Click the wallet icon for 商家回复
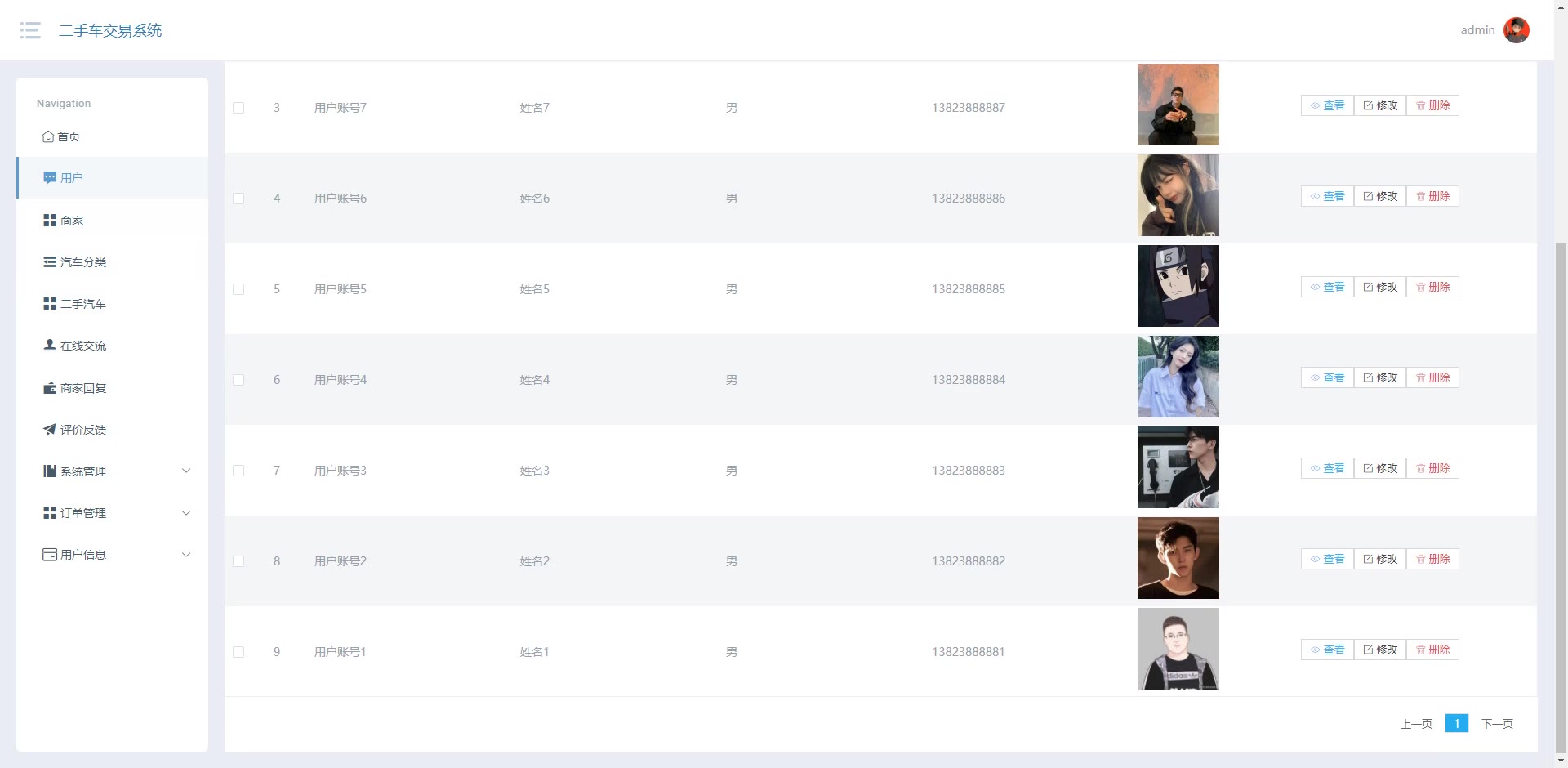This screenshot has width=1568, height=768. pos(50,387)
